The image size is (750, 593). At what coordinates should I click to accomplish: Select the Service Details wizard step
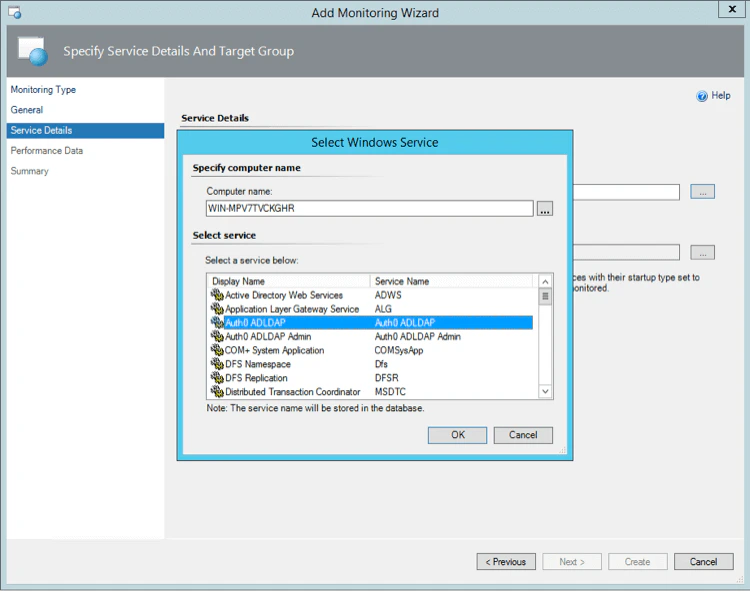[x=85, y=131]
